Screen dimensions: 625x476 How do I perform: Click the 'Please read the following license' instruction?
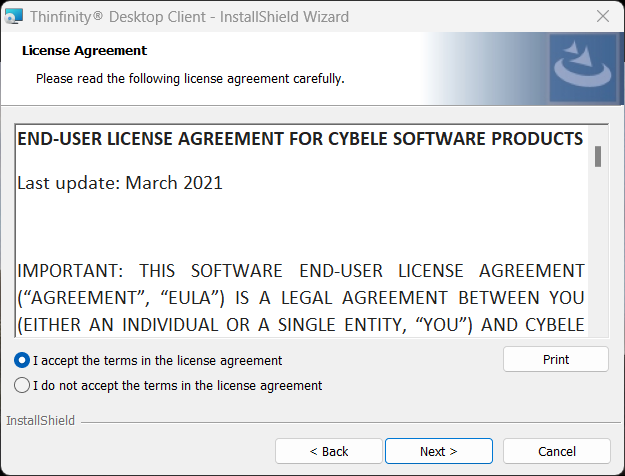(x=190, y=78)
